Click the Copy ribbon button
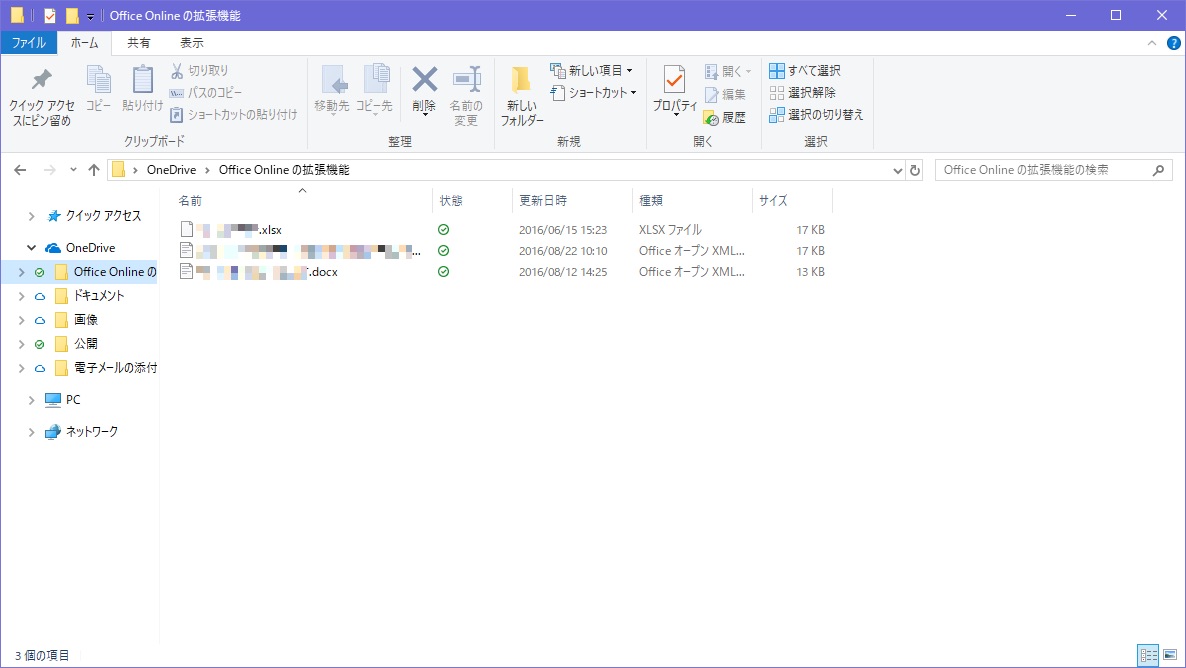Viewport: 1186px width, 668px height. point(98,89)
